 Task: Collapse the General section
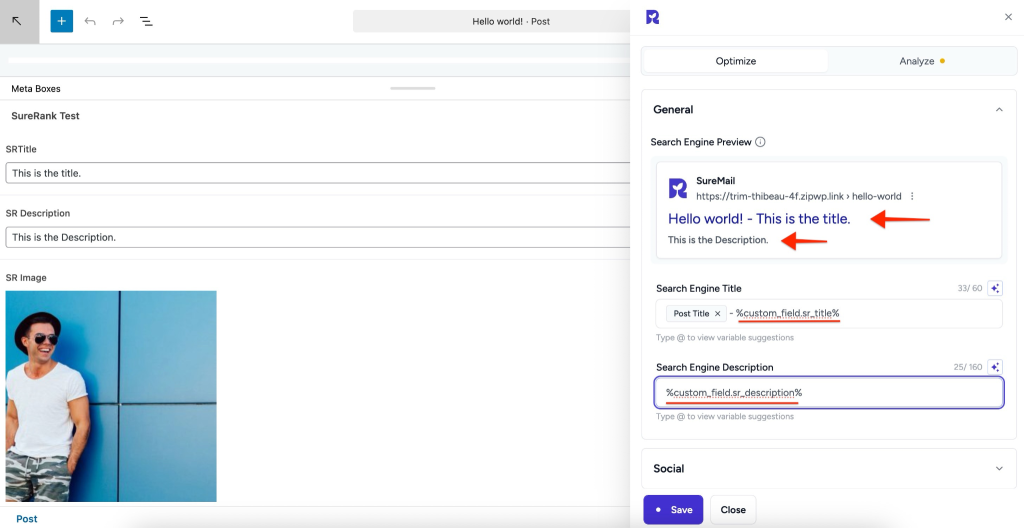click(x=999, y=110)
